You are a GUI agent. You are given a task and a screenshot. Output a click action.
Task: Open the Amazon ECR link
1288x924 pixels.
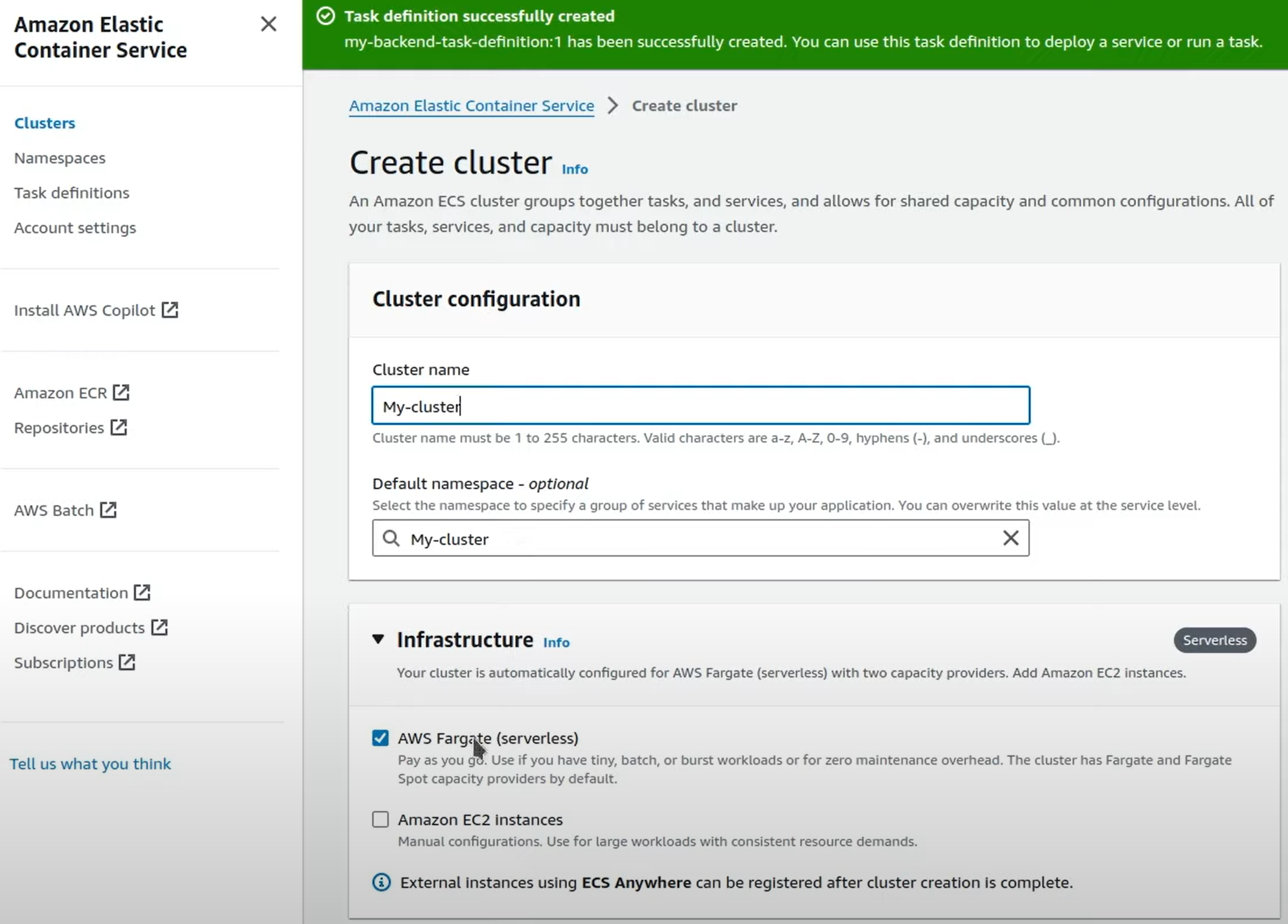[61, 393]
